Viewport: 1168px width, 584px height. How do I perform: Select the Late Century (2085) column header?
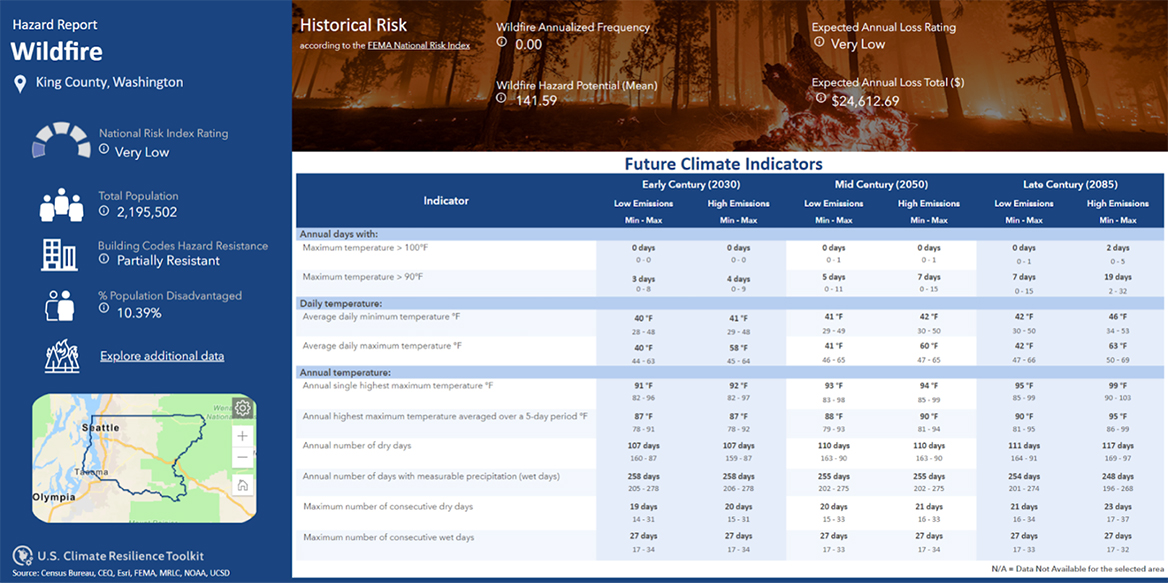point(1070,184)
